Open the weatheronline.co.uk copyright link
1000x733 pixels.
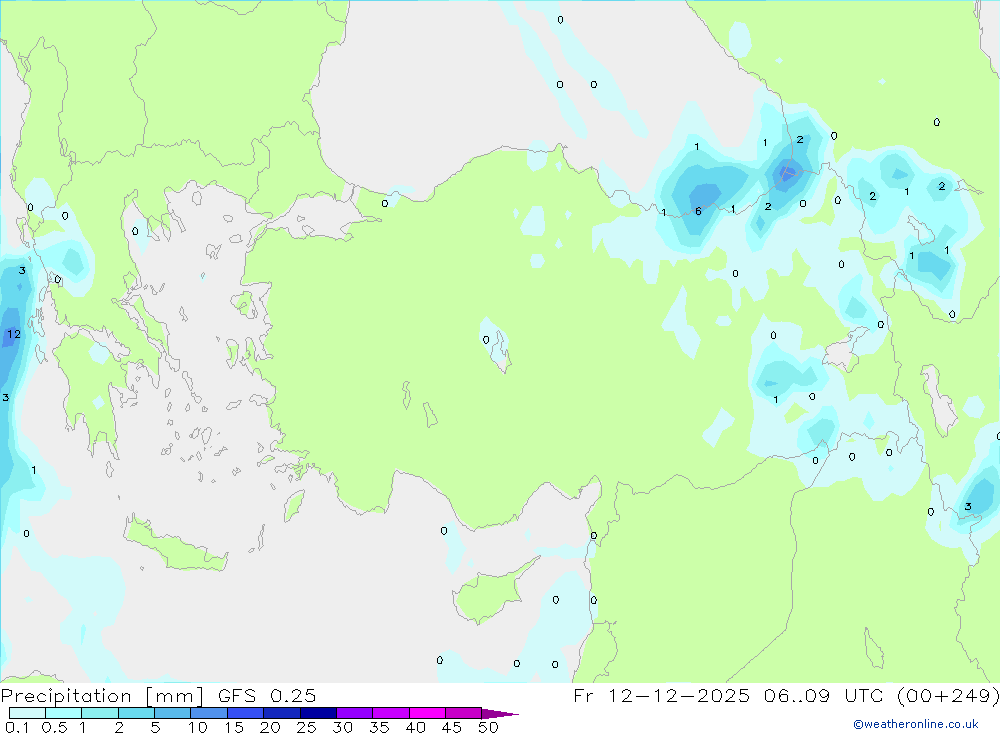[x=916, y=724]
